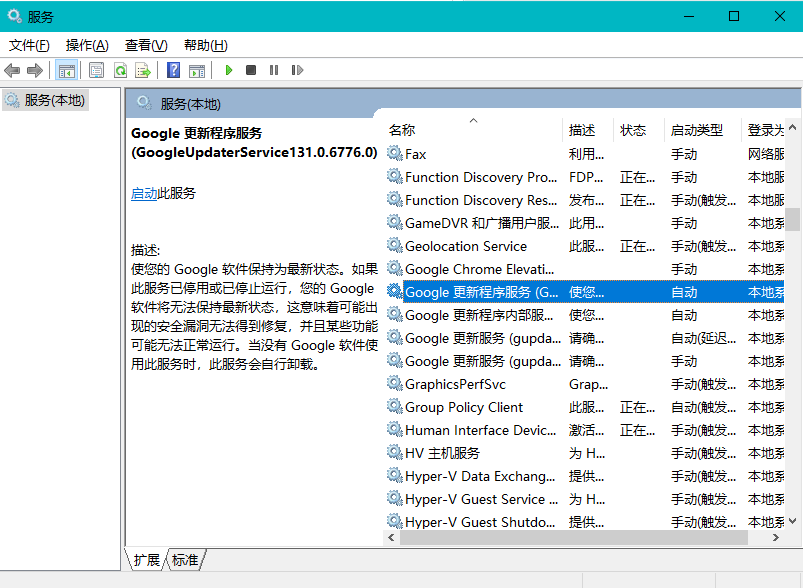This screenshot has width=803, height=588.
Task: Select the Group Policy Client service
Action: [585, 407]
